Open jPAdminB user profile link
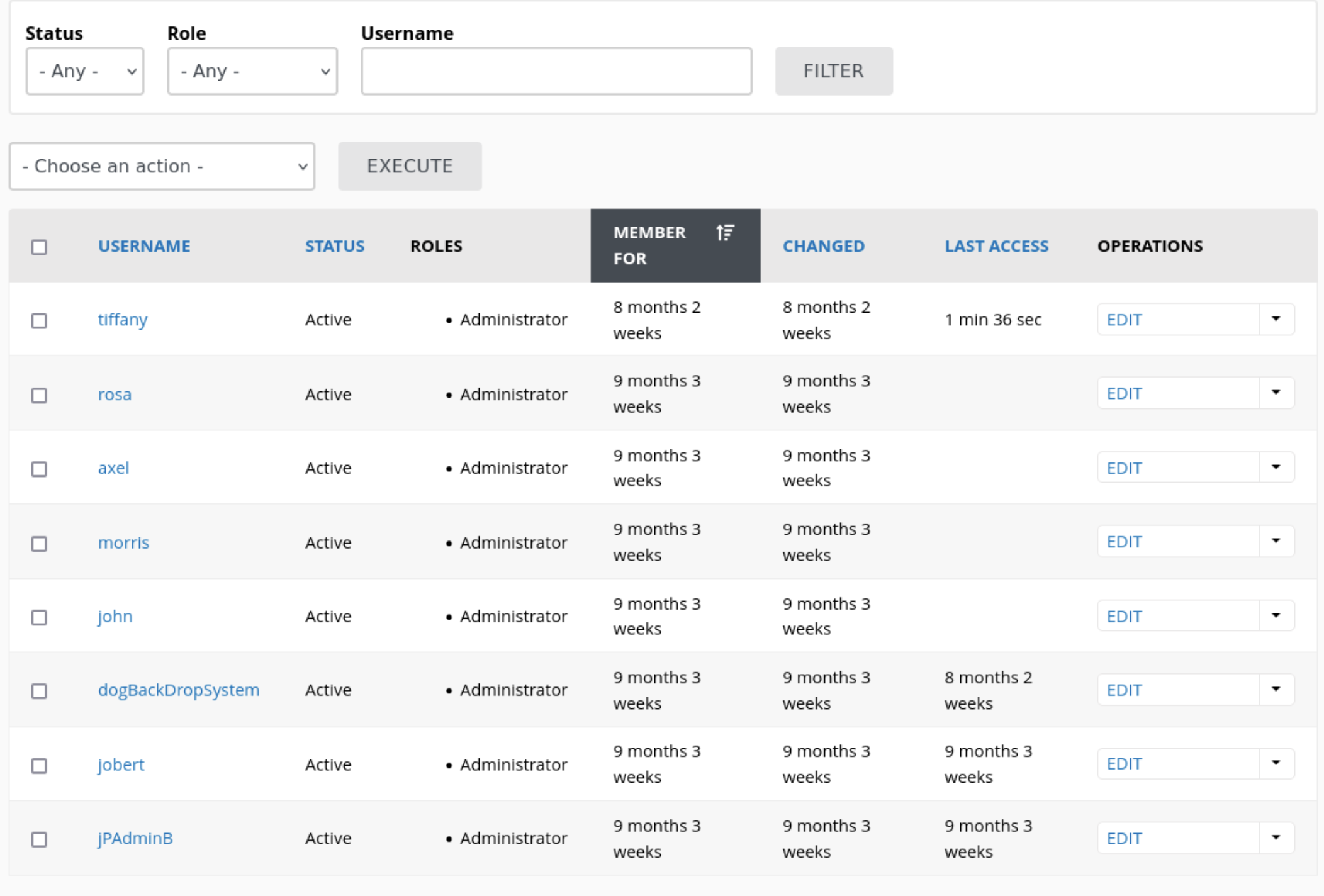The image size is (1324, 896). (135, 838)
